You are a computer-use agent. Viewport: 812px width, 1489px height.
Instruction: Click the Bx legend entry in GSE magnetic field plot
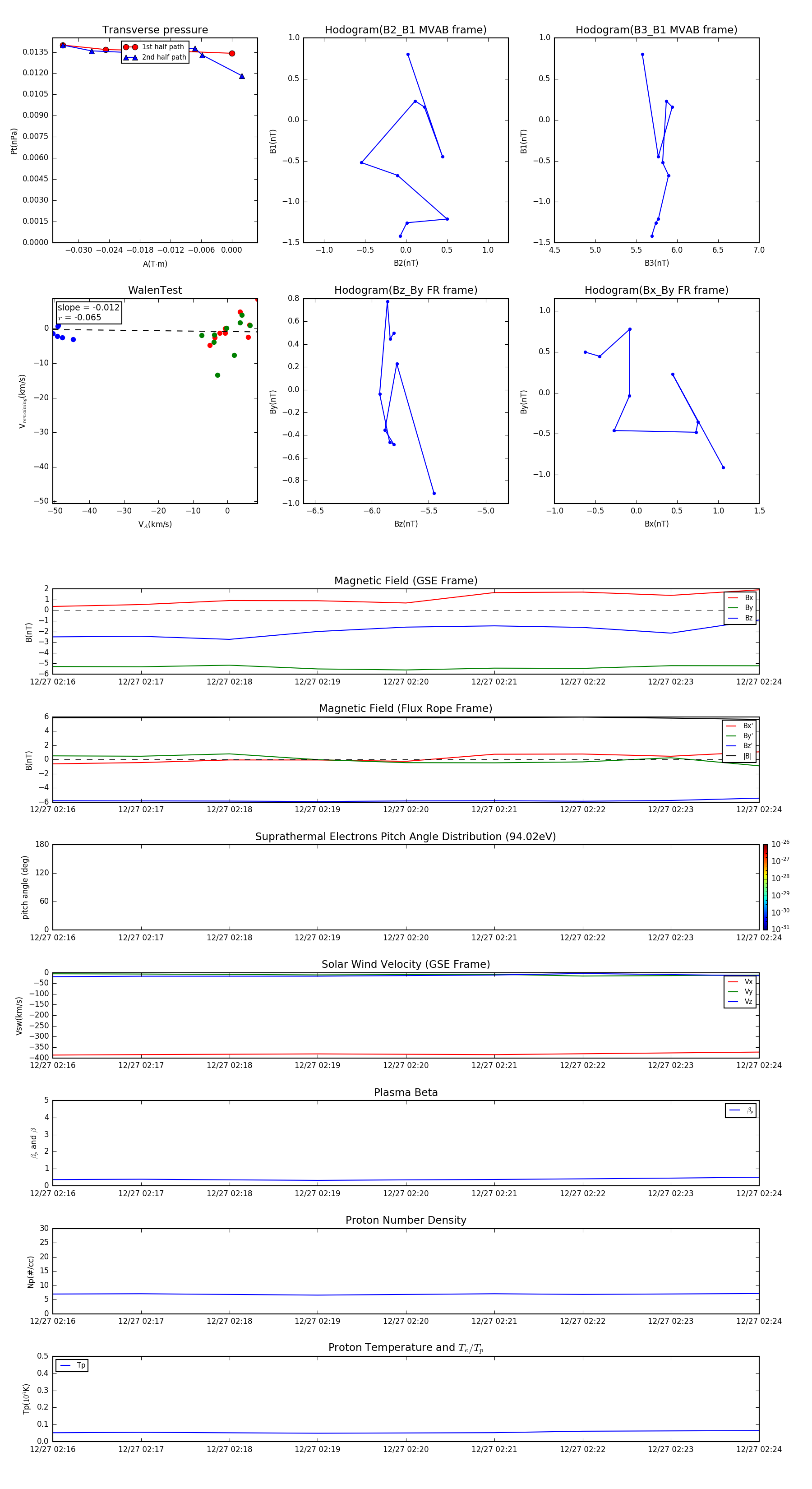coord(740,598)
